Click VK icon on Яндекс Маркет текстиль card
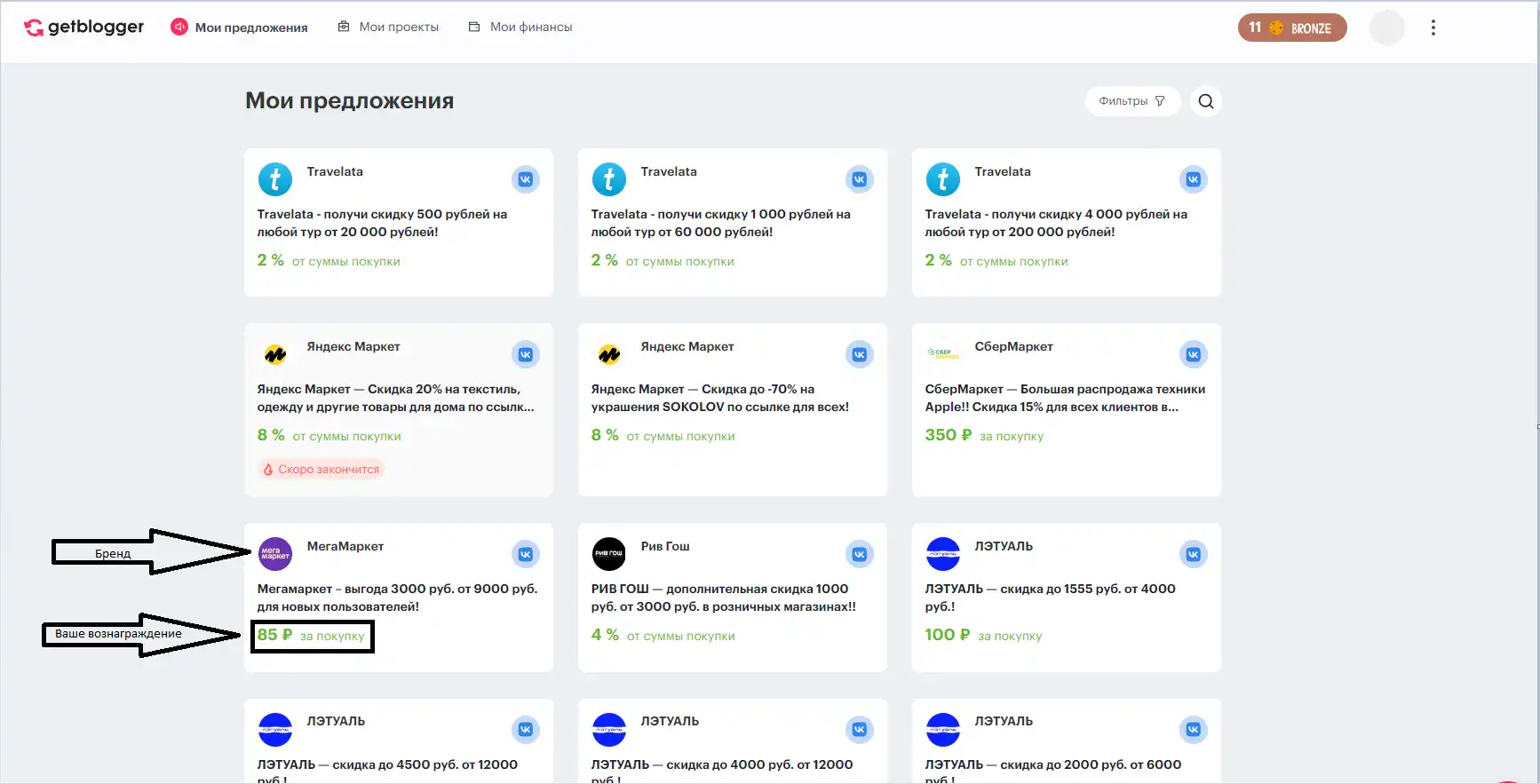Image resolution: width=1540 pixels, height=784 pixels. coord(526,354)
